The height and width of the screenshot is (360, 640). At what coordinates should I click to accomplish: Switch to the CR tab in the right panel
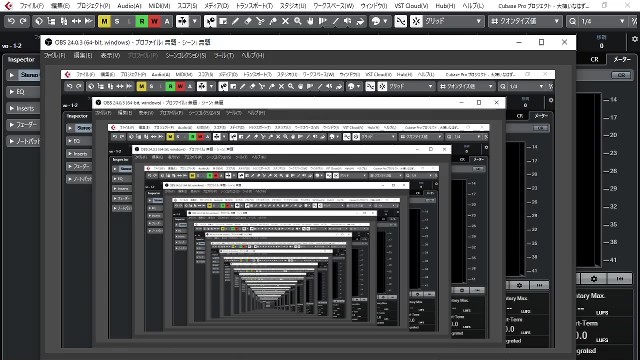[x=594, y=60]
